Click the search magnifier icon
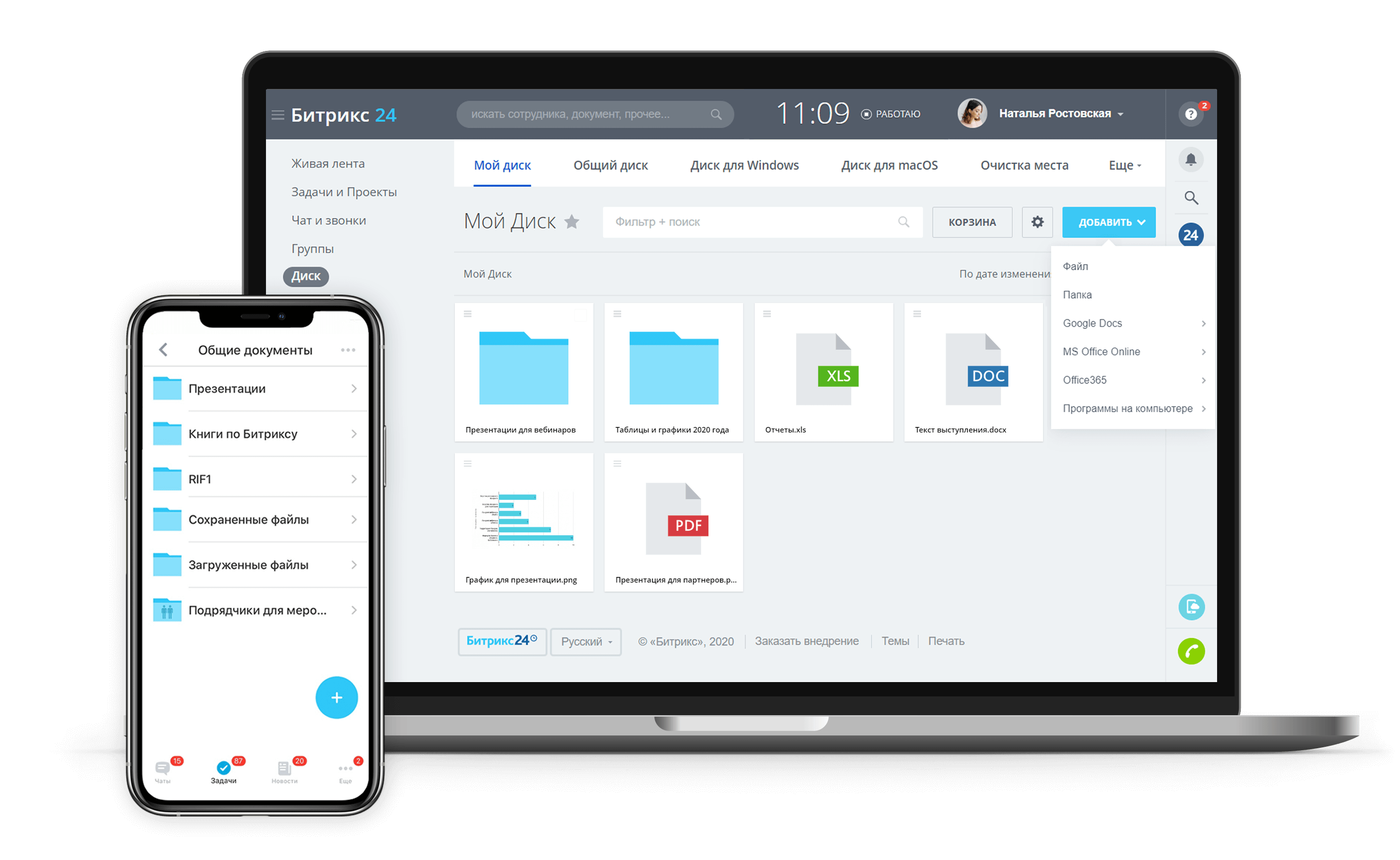The width and height of the screenshot is (1400, 860). click(1191, 197)
